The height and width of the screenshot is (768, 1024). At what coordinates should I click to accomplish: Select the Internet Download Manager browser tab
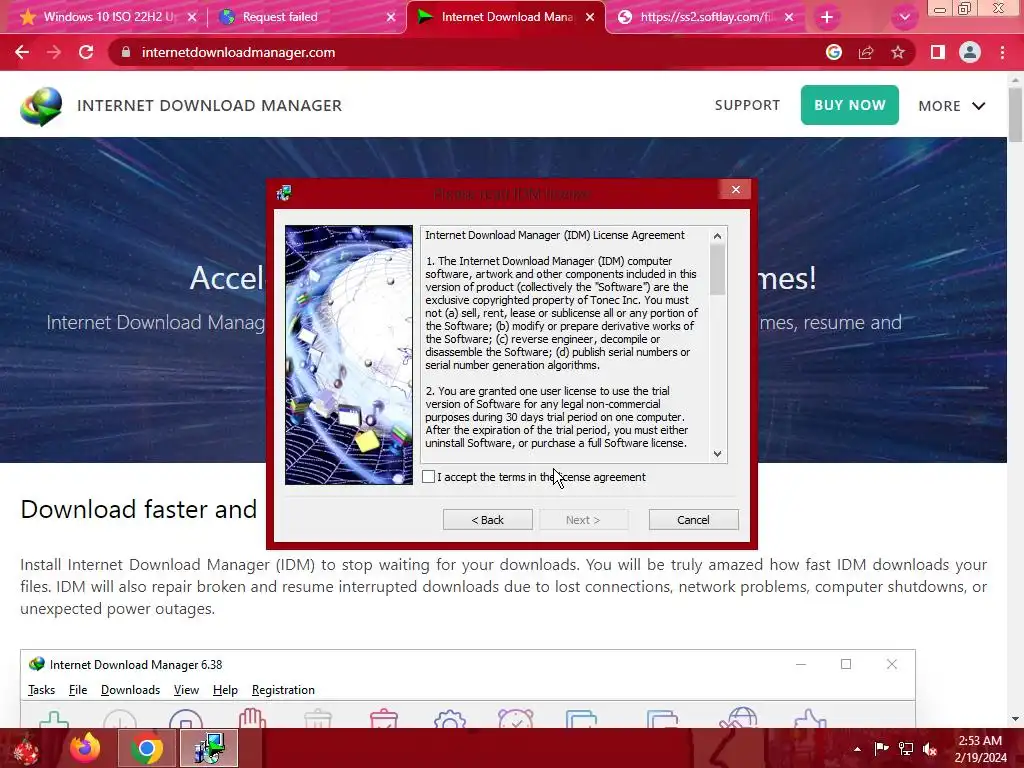[507, 17]
